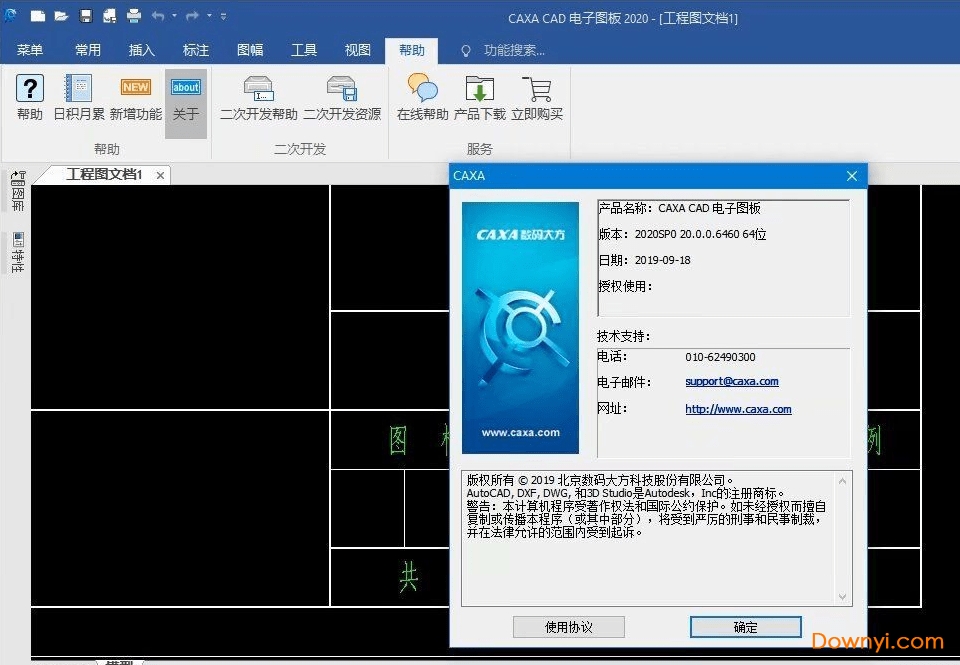This screenshot has height=665, width=960.
Task: Expand the undo history dropdown arrow
Action: (x=174, y=16)
